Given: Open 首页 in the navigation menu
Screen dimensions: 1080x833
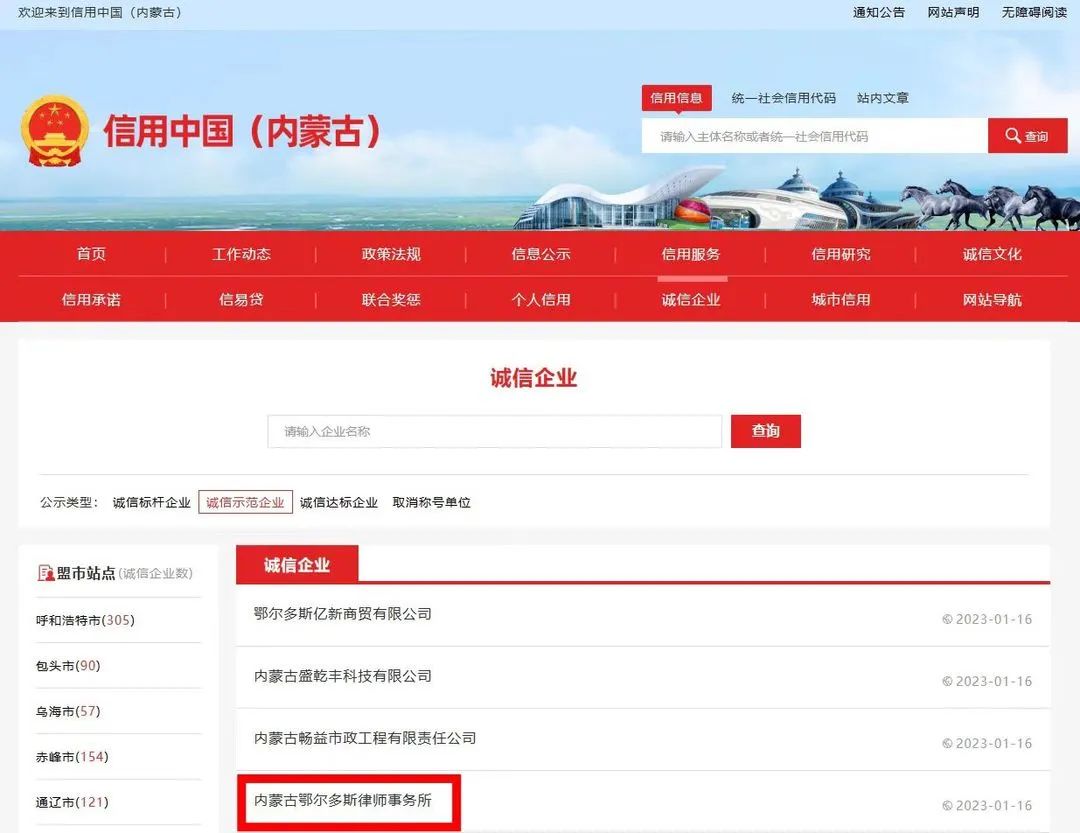Looking at the screenshot, I should click(92, 254).
